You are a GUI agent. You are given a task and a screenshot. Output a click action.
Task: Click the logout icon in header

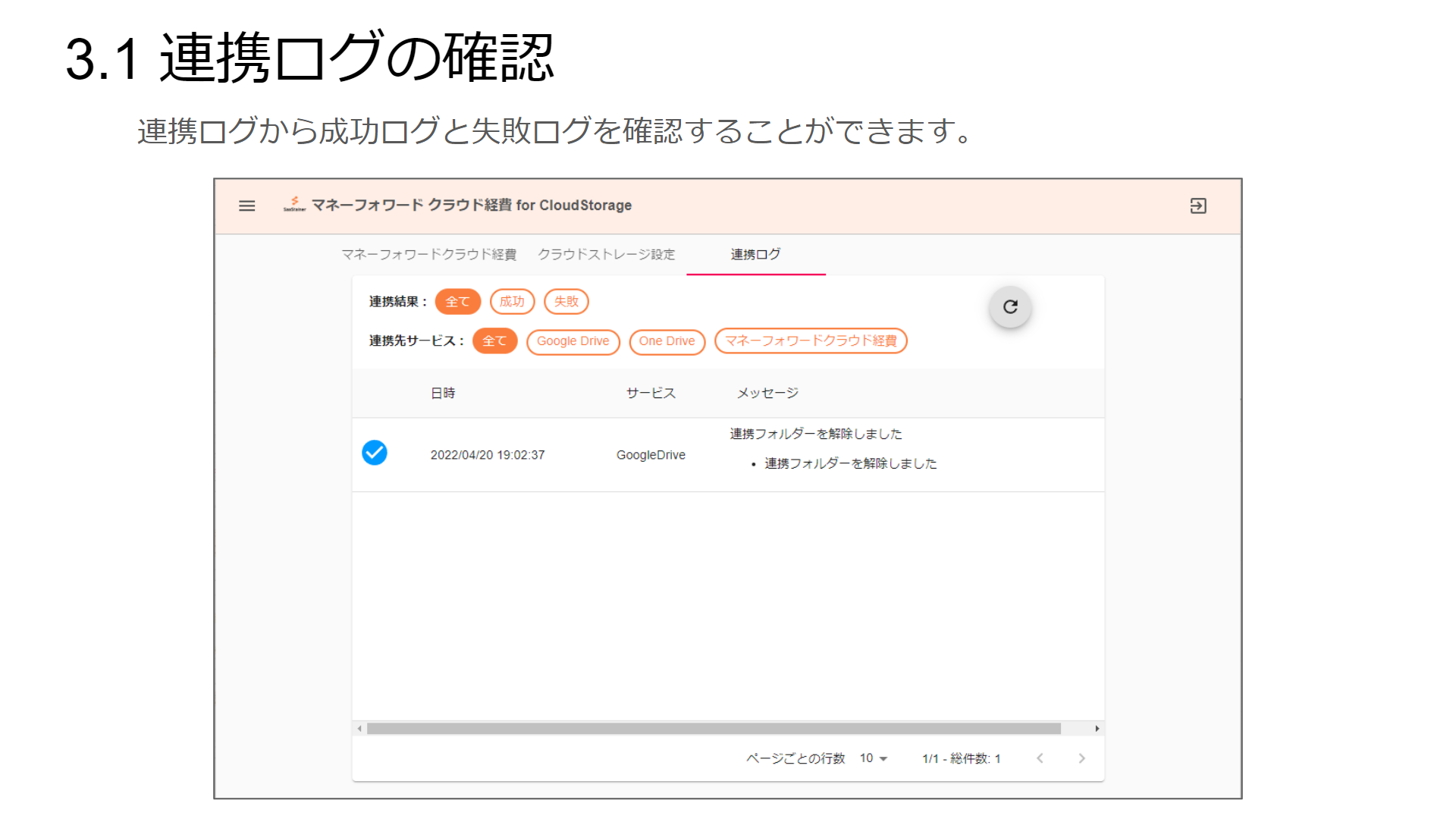(1198, 206)
